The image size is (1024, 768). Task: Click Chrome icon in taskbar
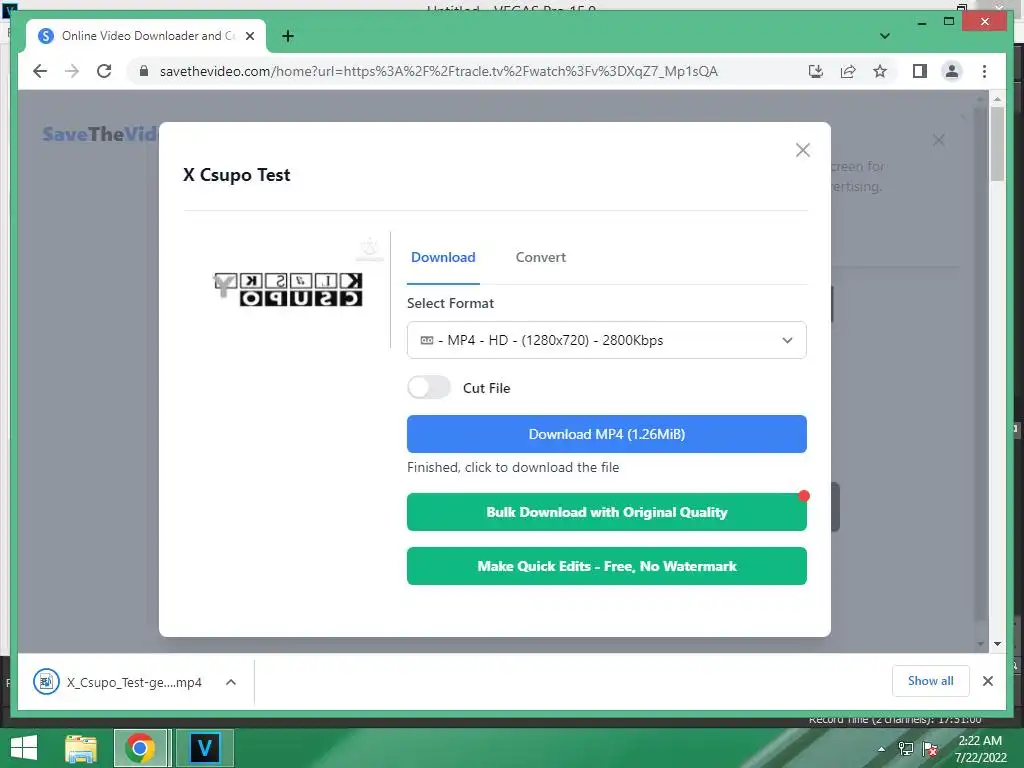click(x=140, y=748)
